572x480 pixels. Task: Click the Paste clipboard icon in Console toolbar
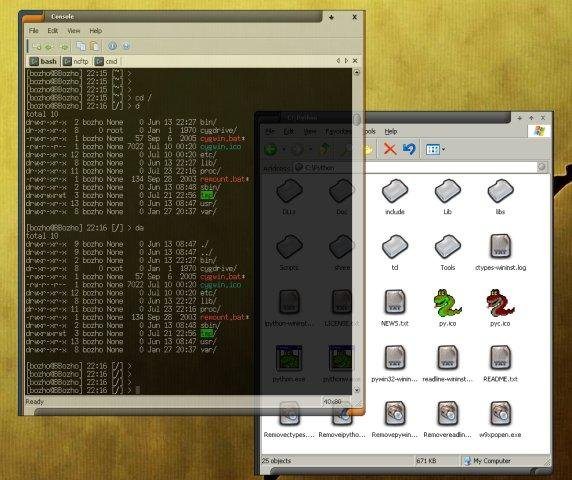click(94, 46)
